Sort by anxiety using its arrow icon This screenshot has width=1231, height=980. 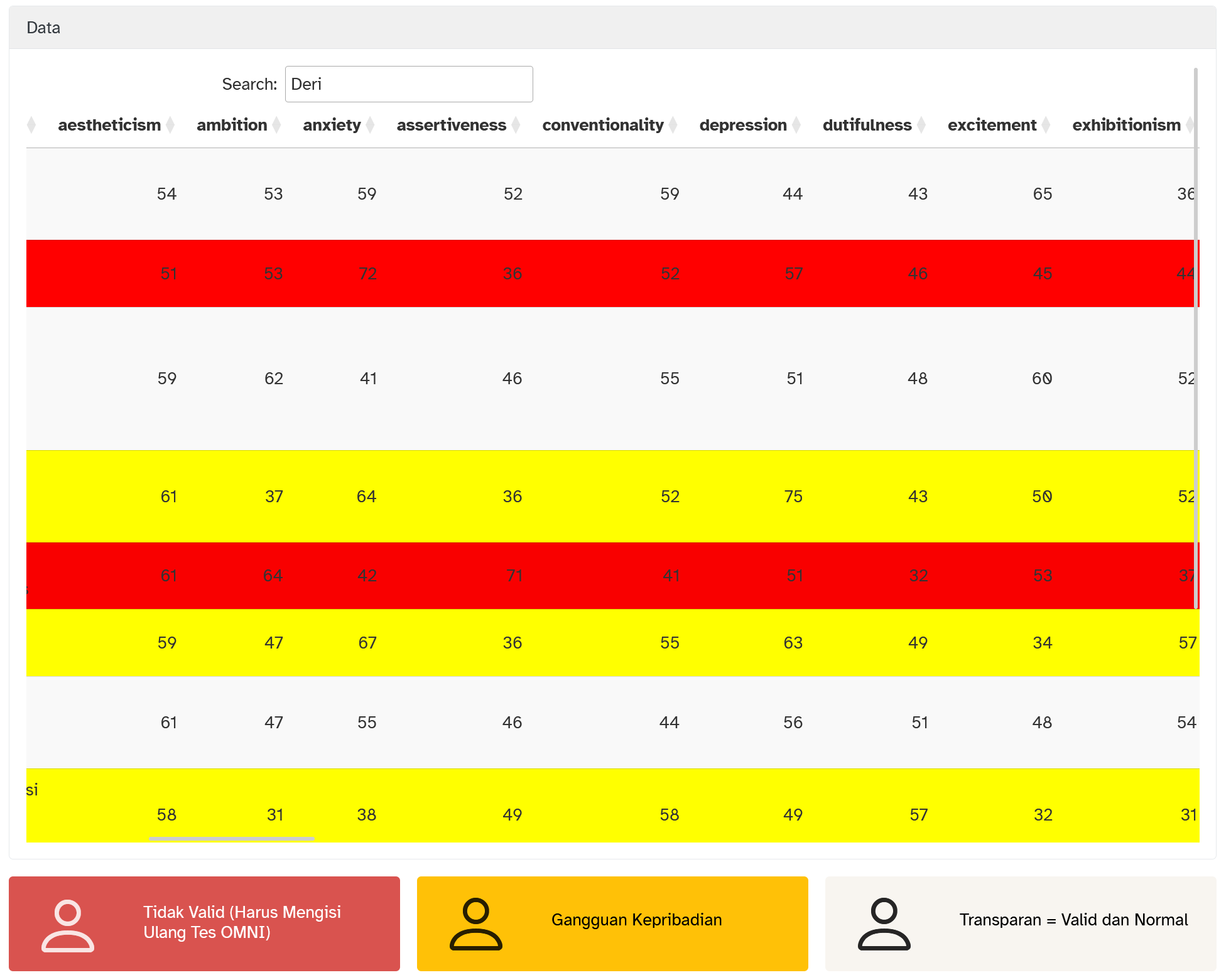371,125
